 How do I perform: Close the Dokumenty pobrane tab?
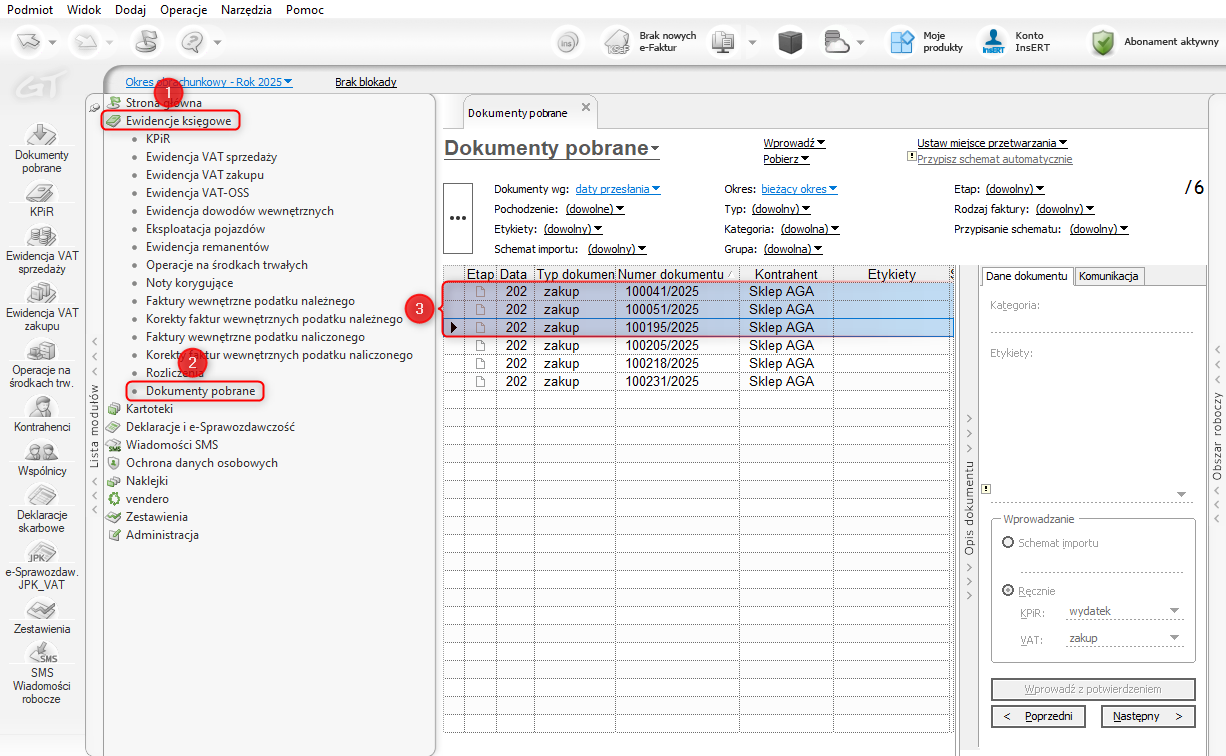[x=586, y=107]
